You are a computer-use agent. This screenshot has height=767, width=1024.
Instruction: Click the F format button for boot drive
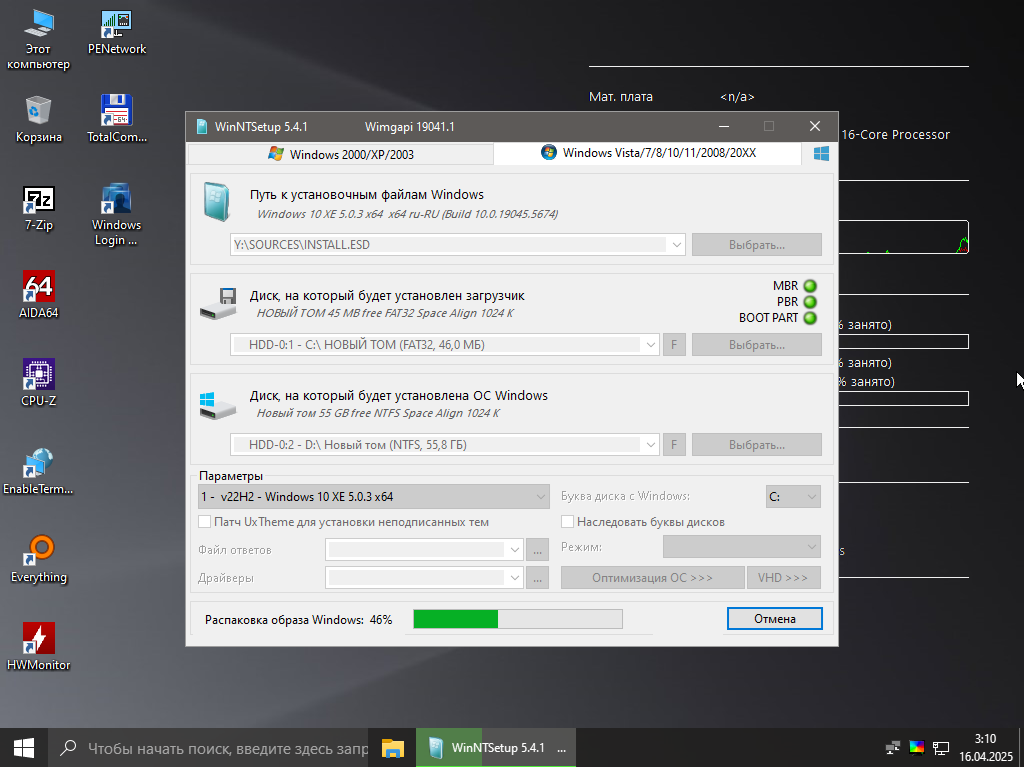674,345
